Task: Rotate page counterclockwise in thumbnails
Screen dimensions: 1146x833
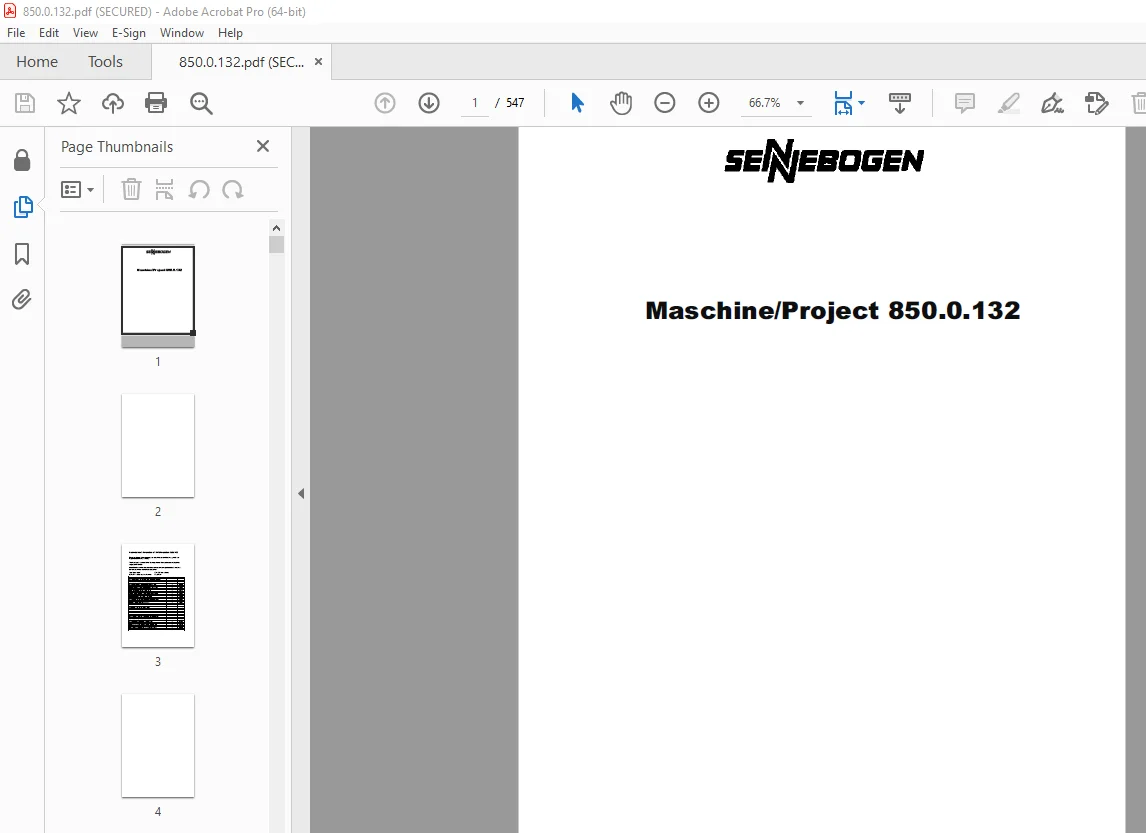Action: tap(199, 190)
